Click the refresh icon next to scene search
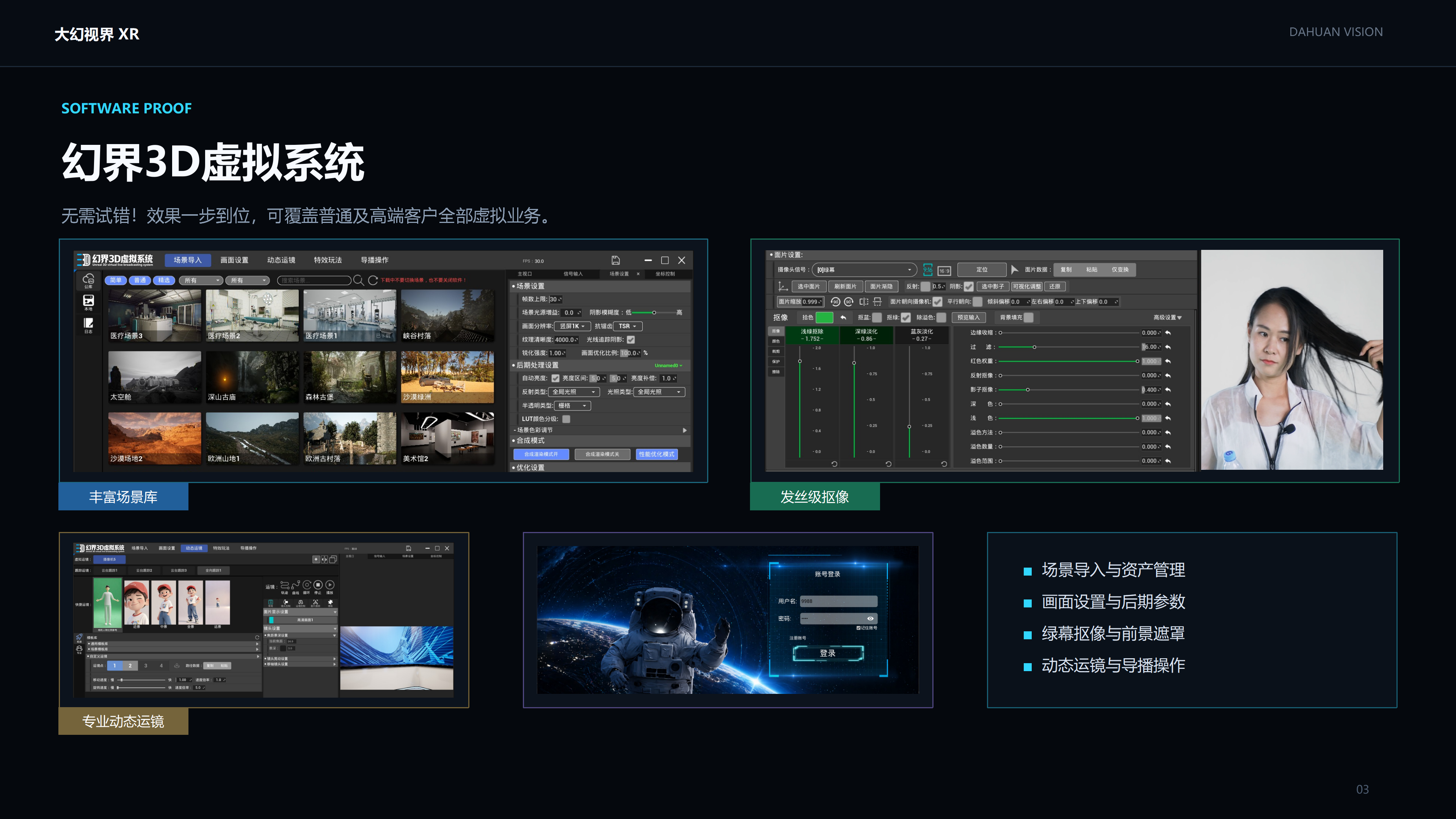Screen dimensions: 1456x819 pyautogui.click(x=372, y=280)
